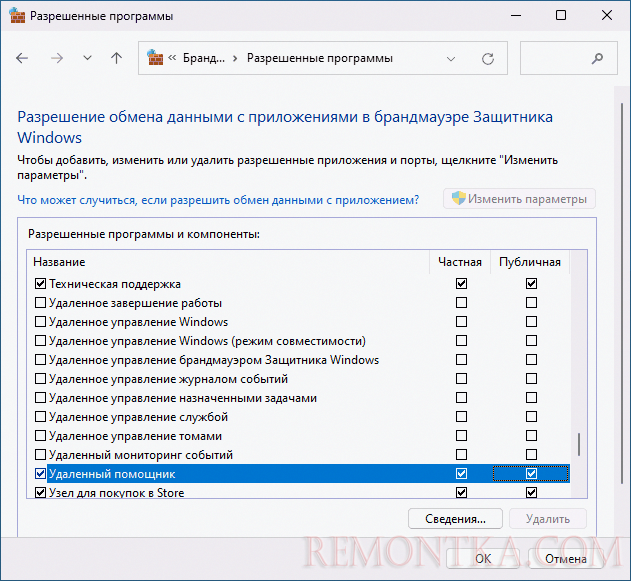Screen dimensions: 631x581
Task: Enable Удаленное управление томами checkbox
Action: pyautogui.click(x=40, y=435)
